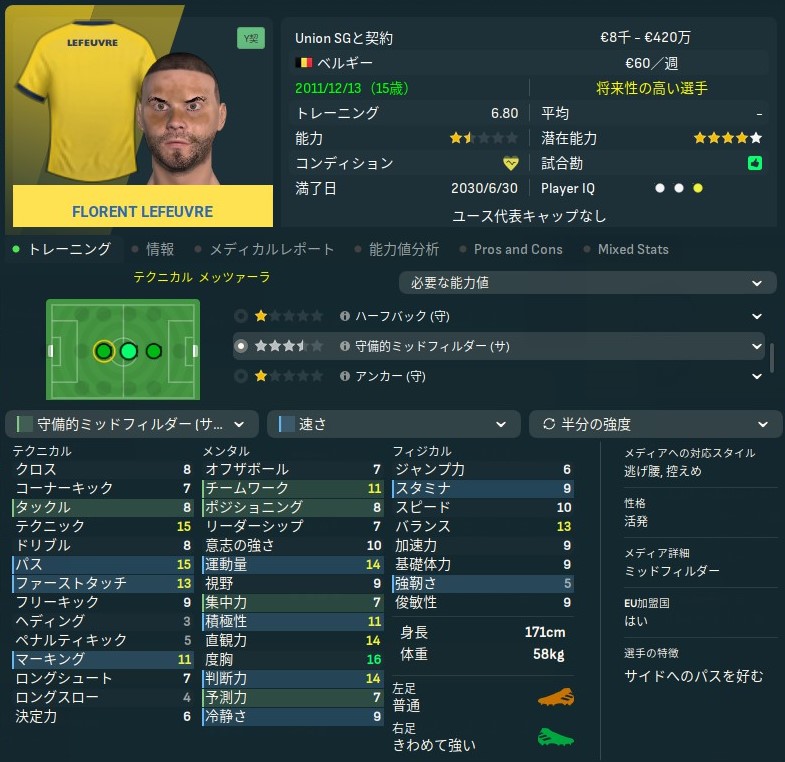Select the アンカー (守) radio button
Image resolution: width=785 pixels, height=762 pixels.
[x=241, y=376]
